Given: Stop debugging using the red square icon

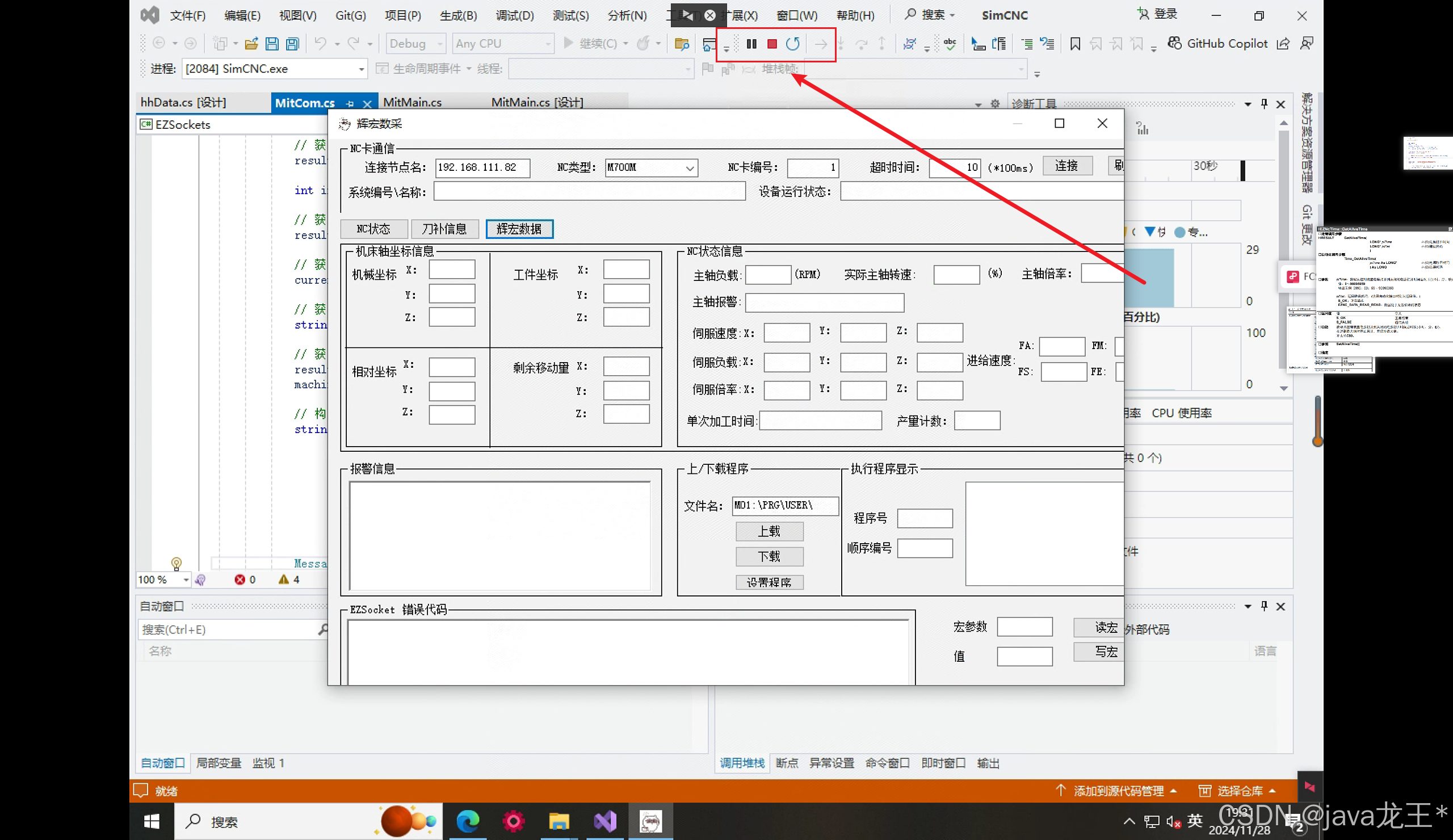Looking at the screenshot, I should [x=772, y=44].
